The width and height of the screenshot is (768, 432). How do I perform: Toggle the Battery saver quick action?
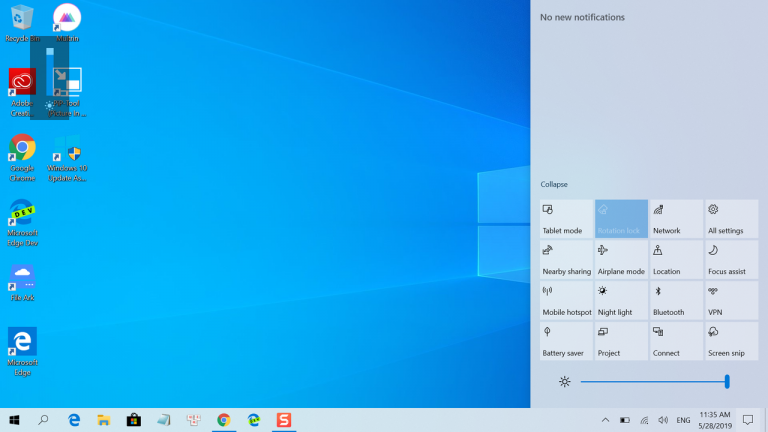click(x=566, y=341)
